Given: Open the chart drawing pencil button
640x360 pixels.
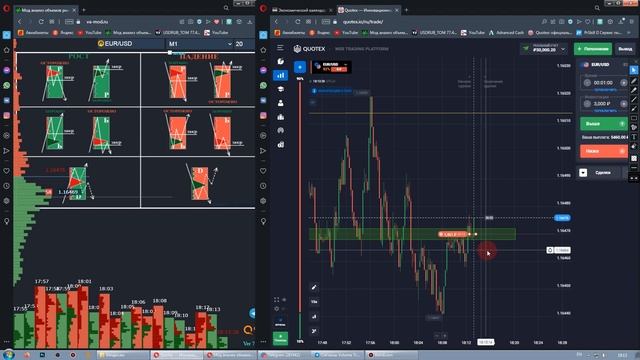Looking at the screenshot, I should [314, 287].
